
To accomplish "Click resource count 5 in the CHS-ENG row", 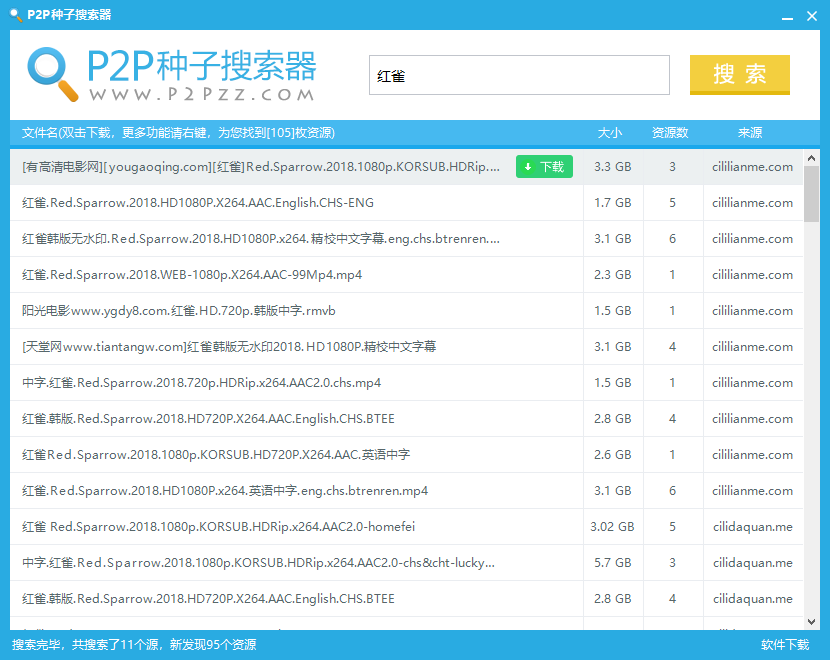I will click(672, 203).
